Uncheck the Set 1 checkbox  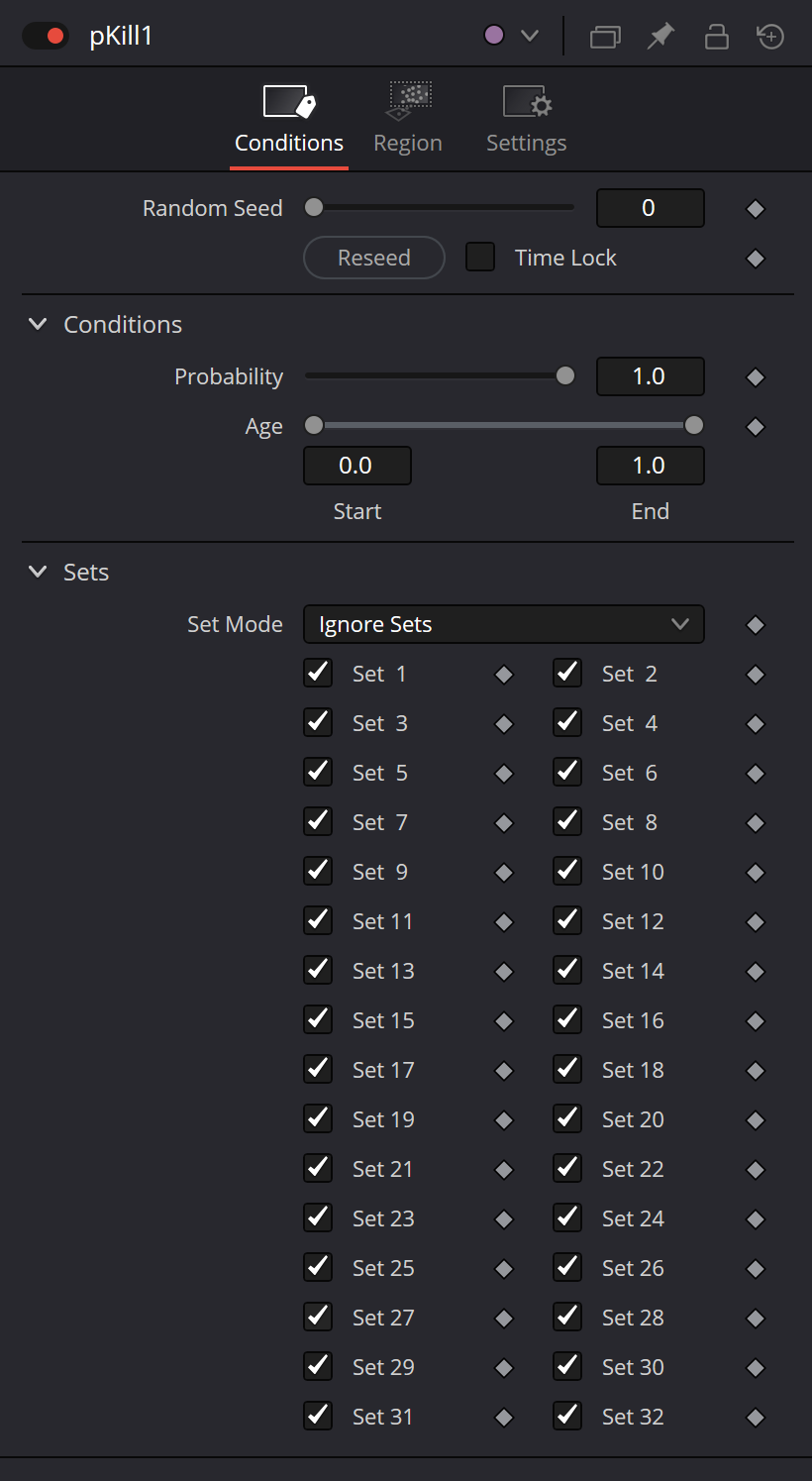318,674
